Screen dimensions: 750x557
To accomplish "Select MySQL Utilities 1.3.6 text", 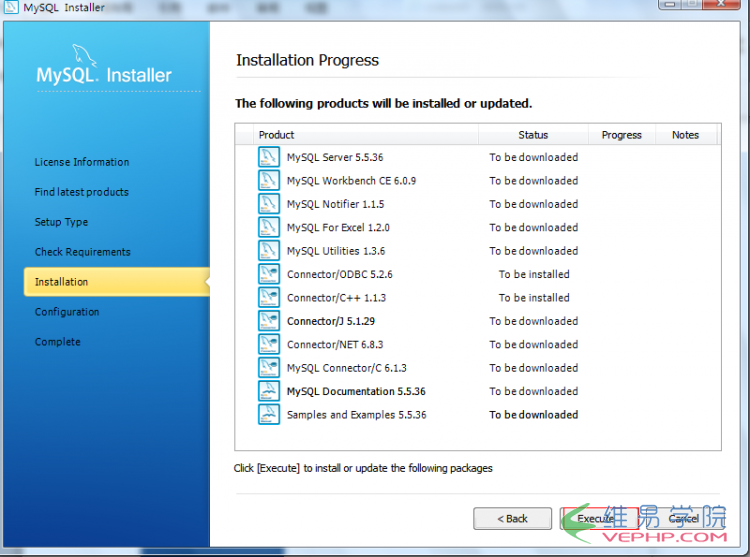I will click(x=336, y=251).
